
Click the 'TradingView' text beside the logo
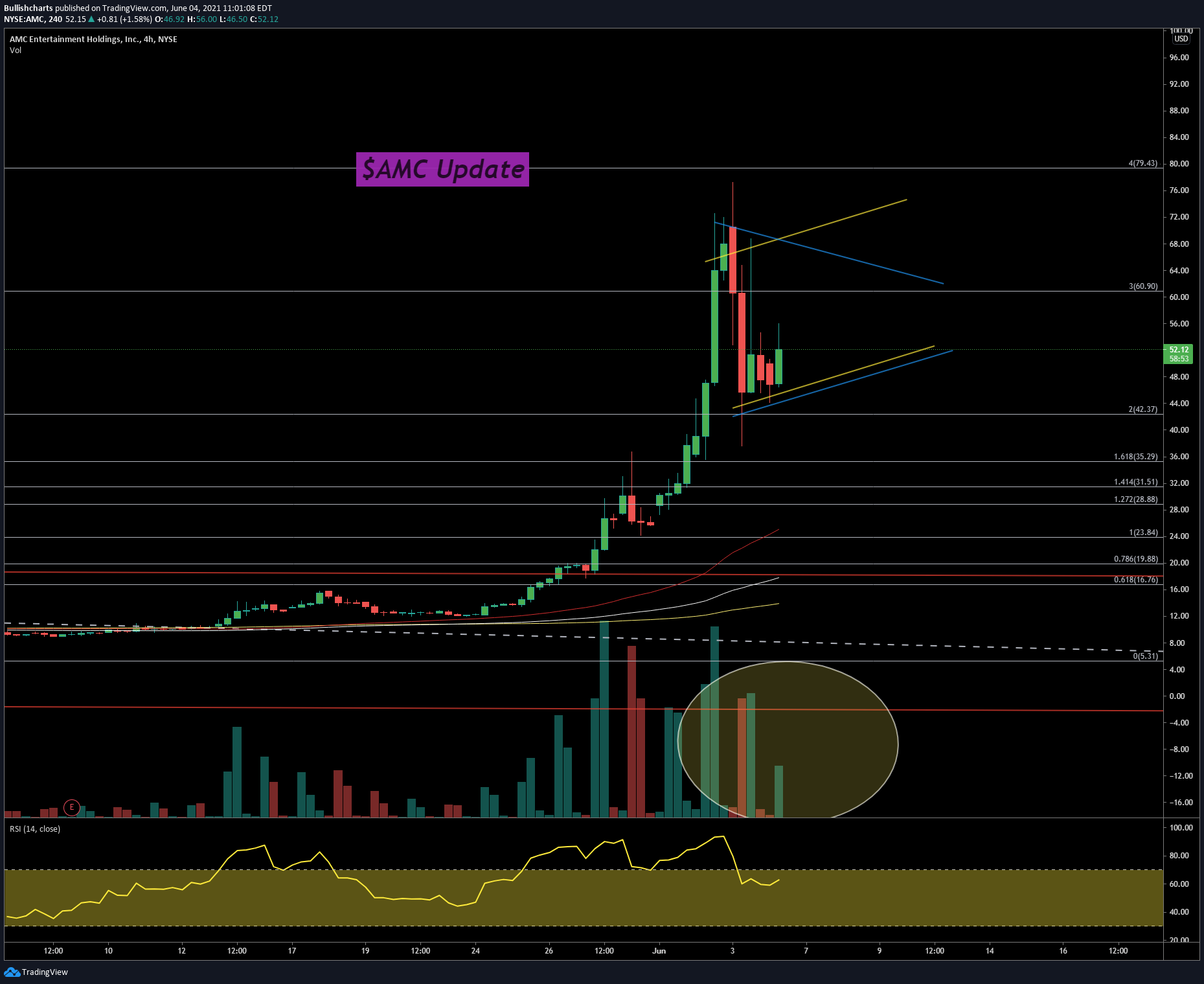[45, 972]
